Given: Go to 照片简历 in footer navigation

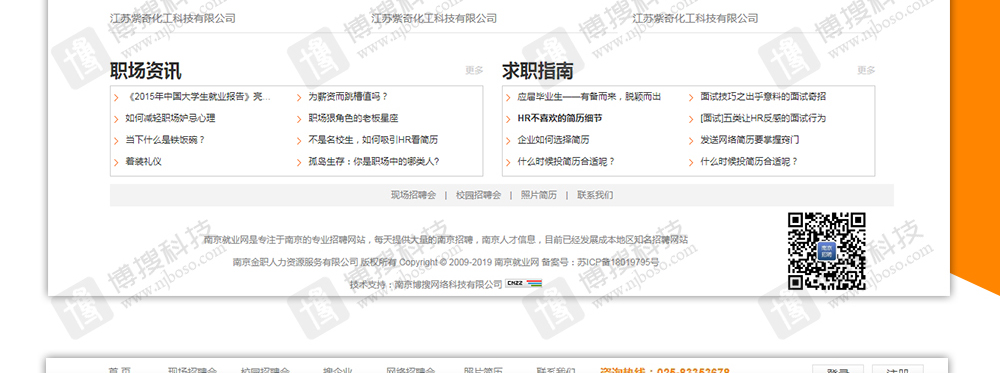Looking at the screenshot, I should click(538, 195).
